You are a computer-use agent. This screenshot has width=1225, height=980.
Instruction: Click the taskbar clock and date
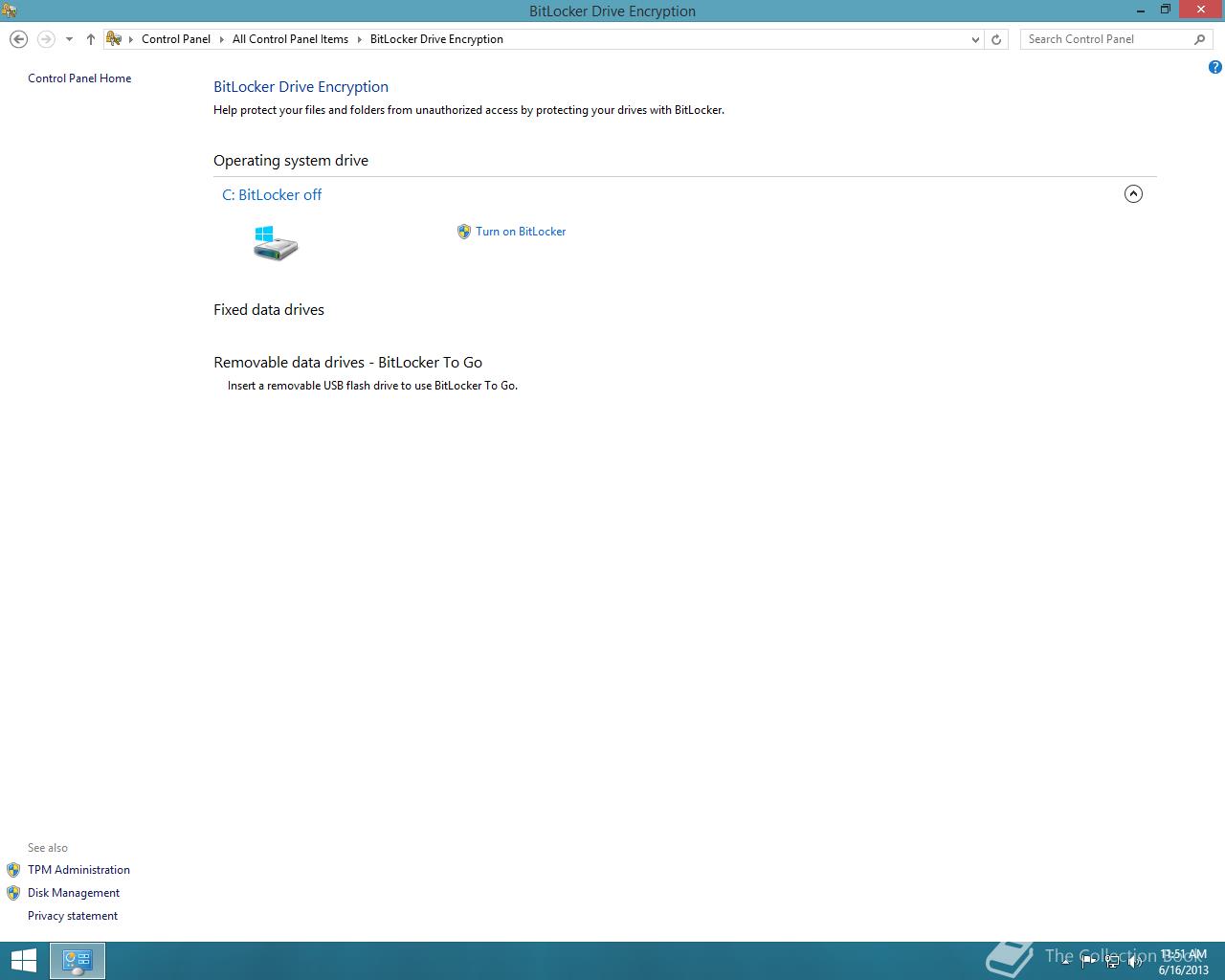coord(1184,962)
